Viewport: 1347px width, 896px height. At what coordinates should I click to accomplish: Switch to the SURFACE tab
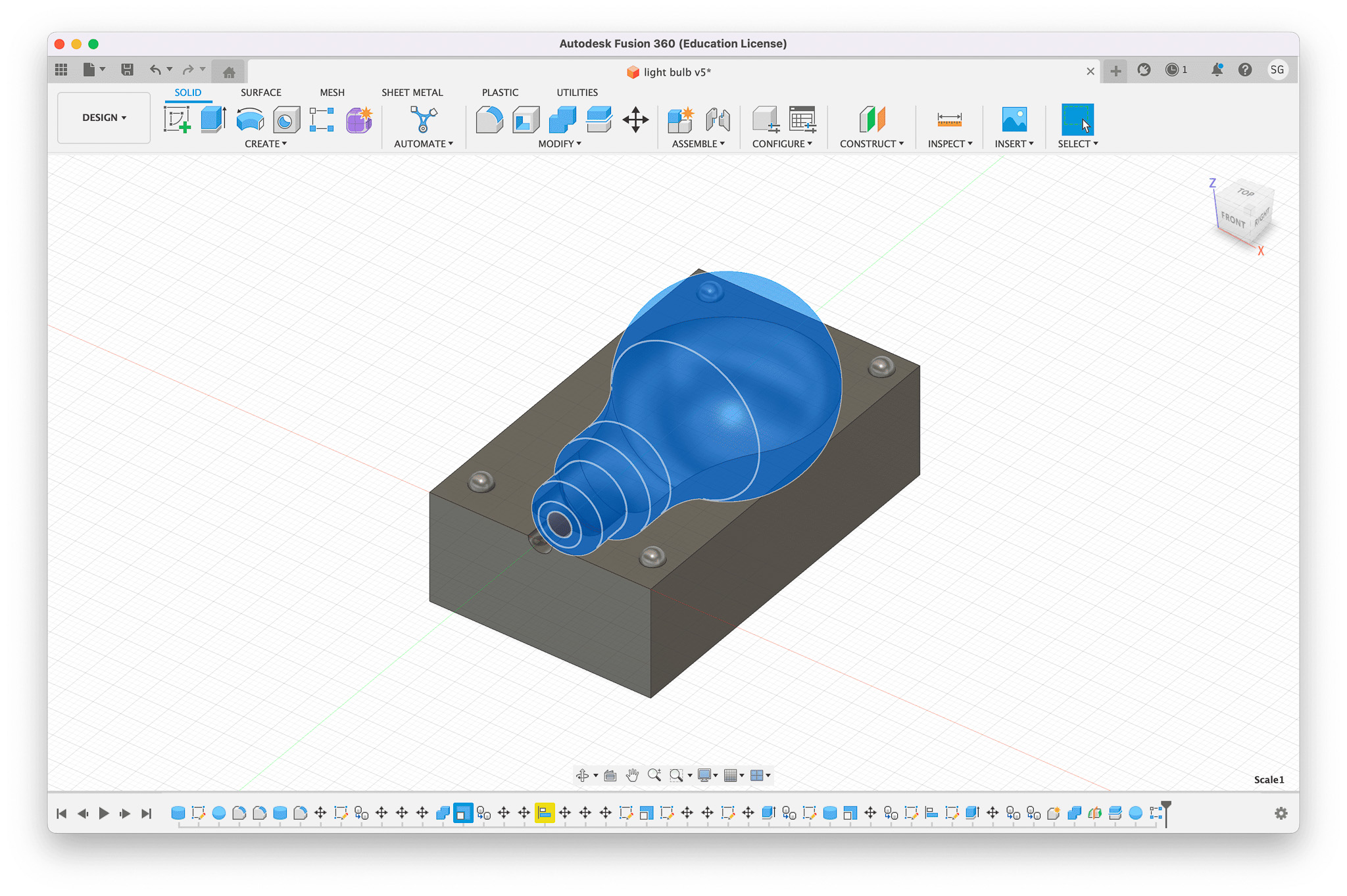[261, 93]
